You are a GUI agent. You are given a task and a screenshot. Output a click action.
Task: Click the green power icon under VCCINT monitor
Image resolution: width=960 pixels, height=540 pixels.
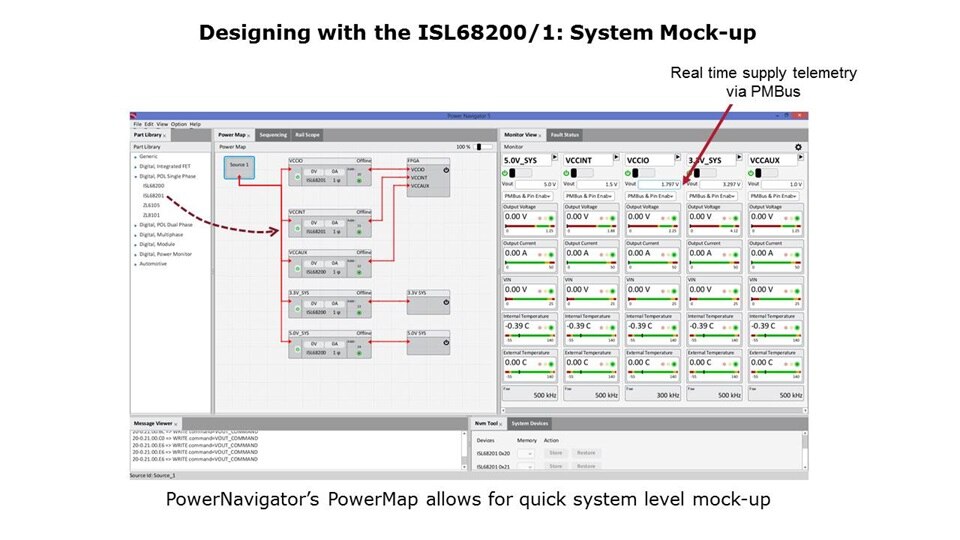coord(566,173)
